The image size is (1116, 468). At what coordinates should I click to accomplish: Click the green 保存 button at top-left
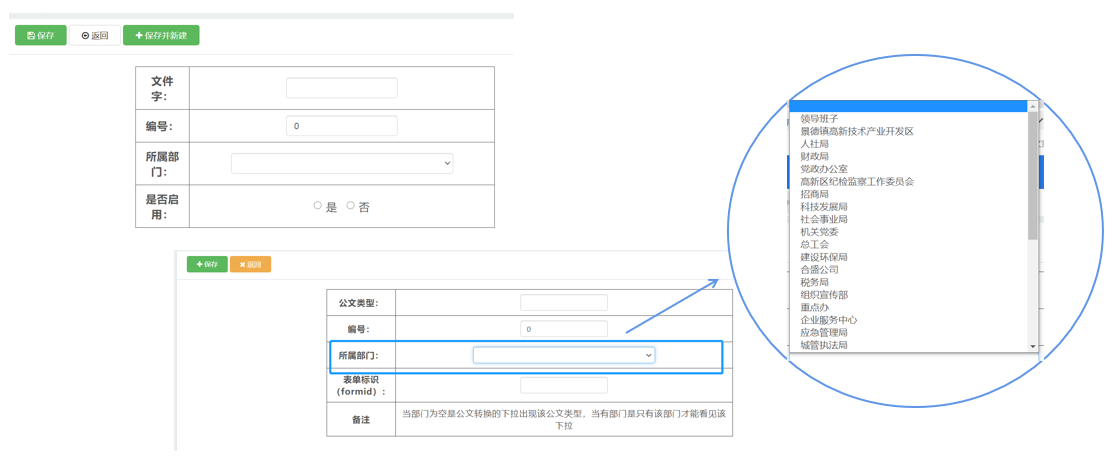point(40,35)
